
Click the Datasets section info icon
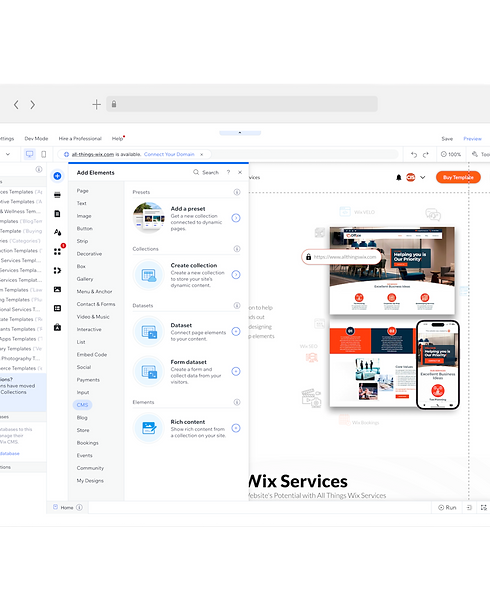click(237, 305)
